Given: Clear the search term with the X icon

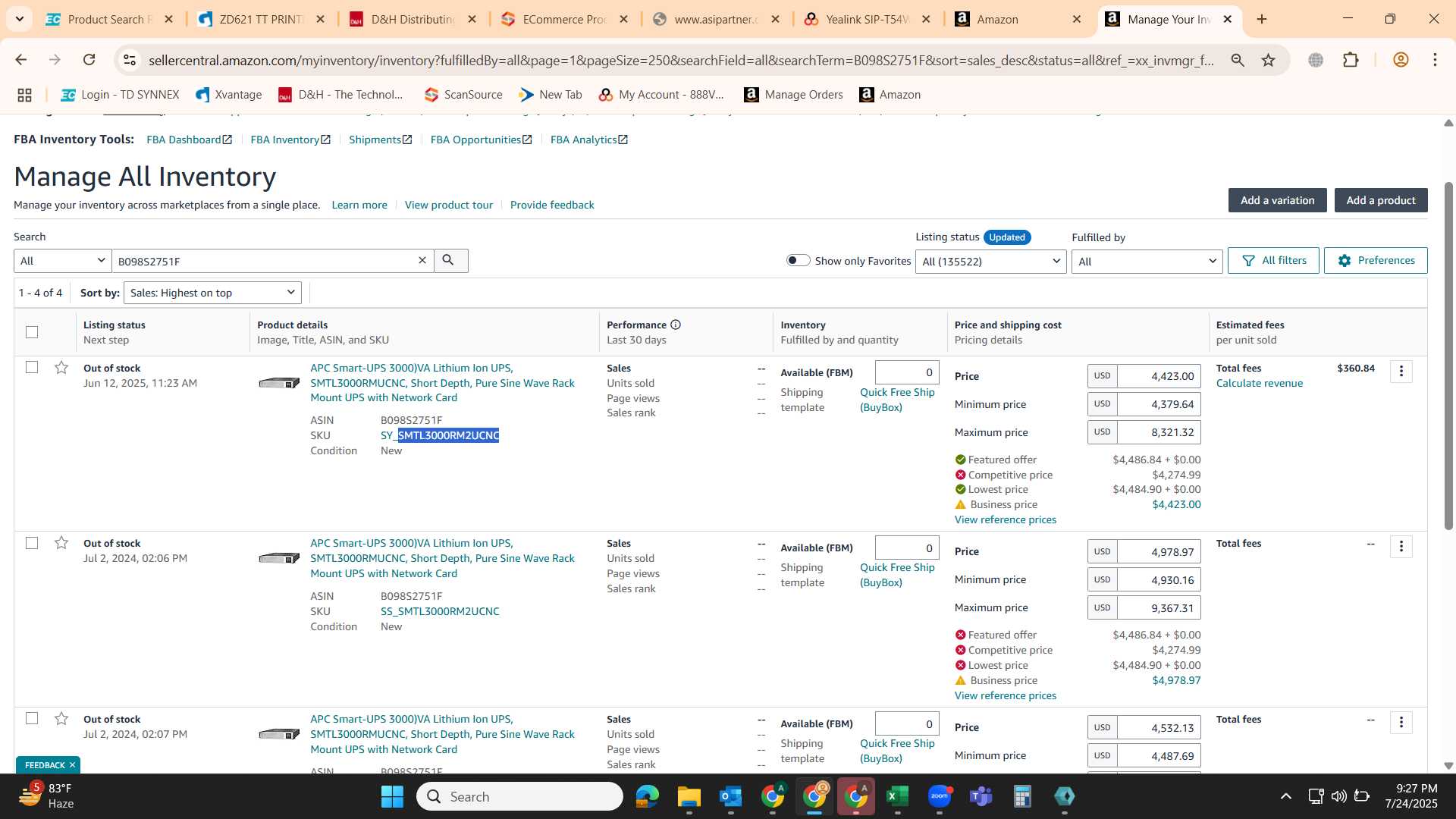Looking at the screenshot, I should pos(422,260).
